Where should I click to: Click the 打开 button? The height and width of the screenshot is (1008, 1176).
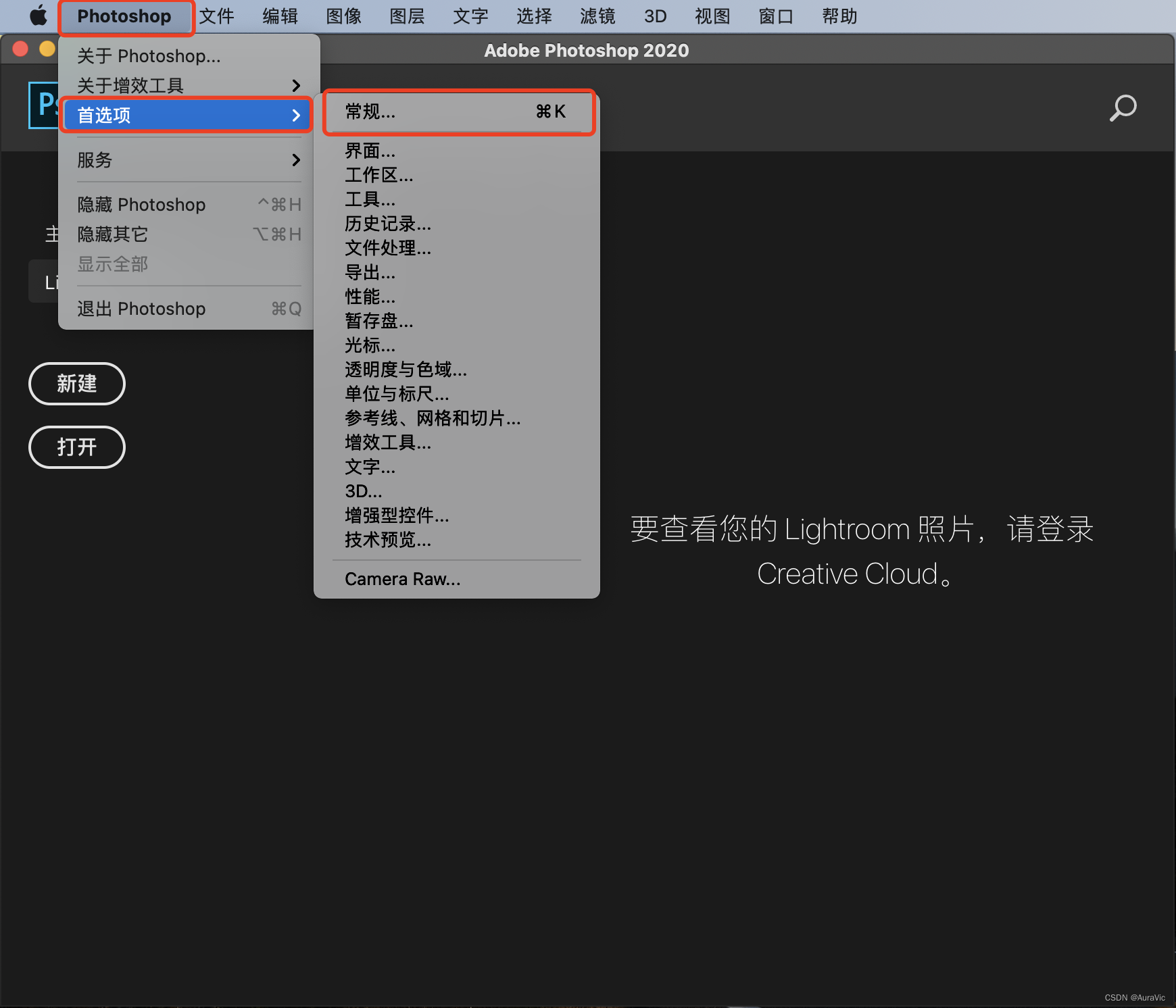coord(77,447)
